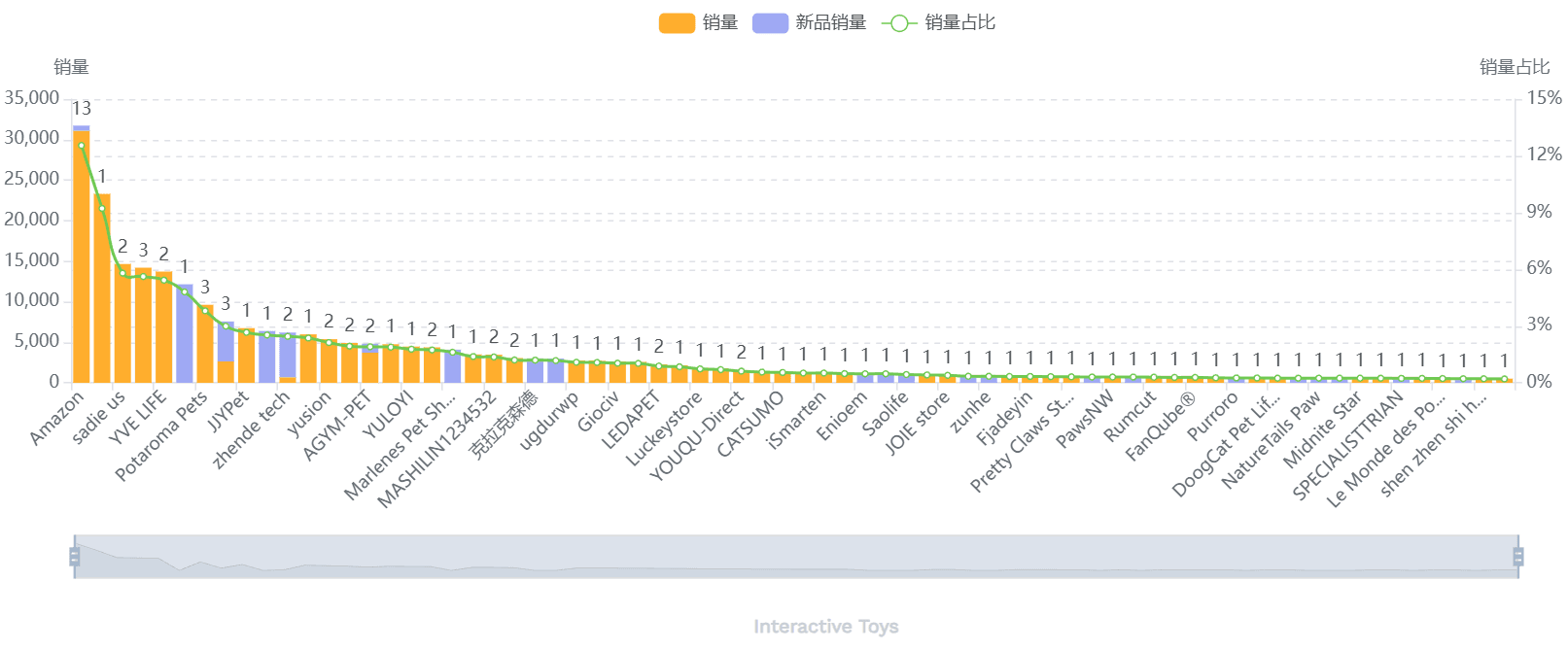Click the right data zoom handle
1568x650 pixels.
[x=1518, y=557]
